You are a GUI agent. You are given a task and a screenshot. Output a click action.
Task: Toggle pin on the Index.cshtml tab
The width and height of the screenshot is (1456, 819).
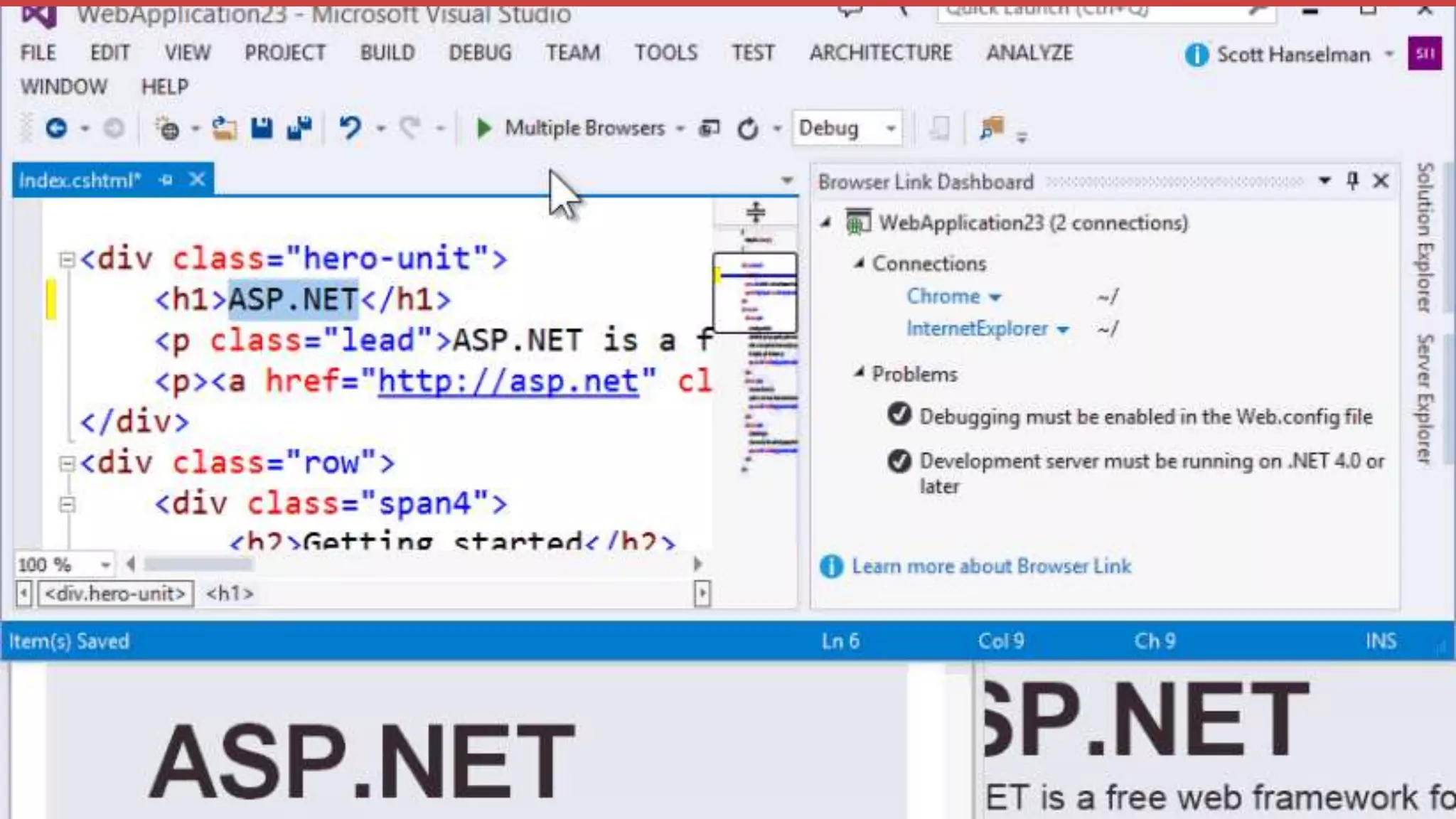(166, 181)
